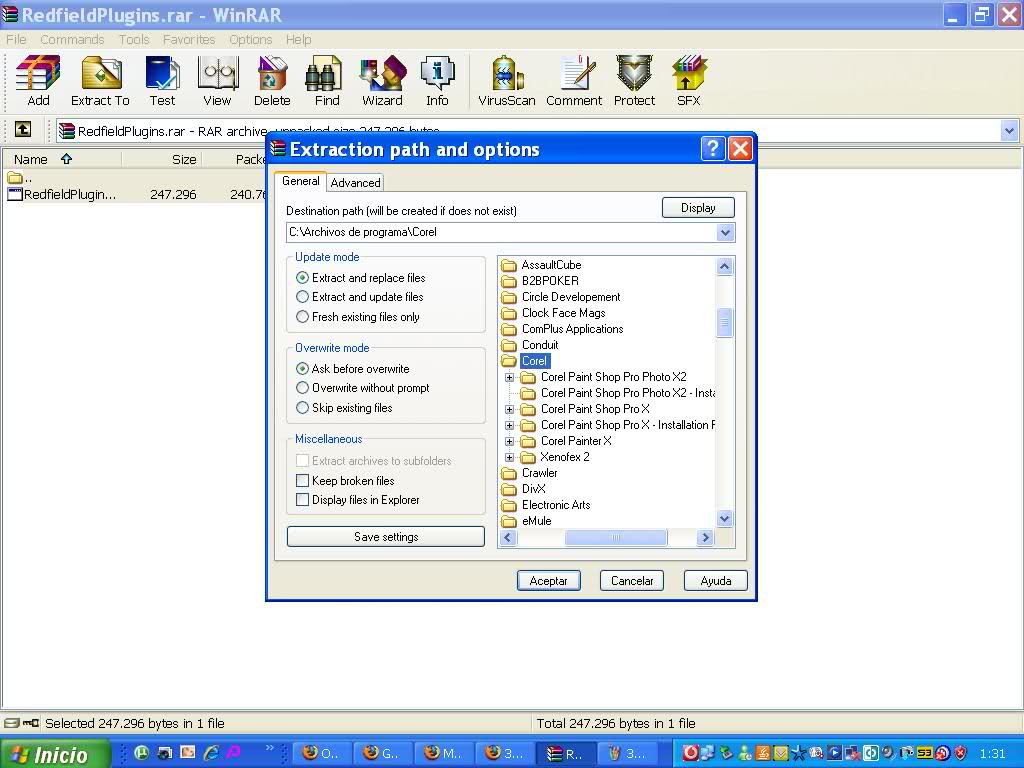Open the Commands menu

pos(72,40)
